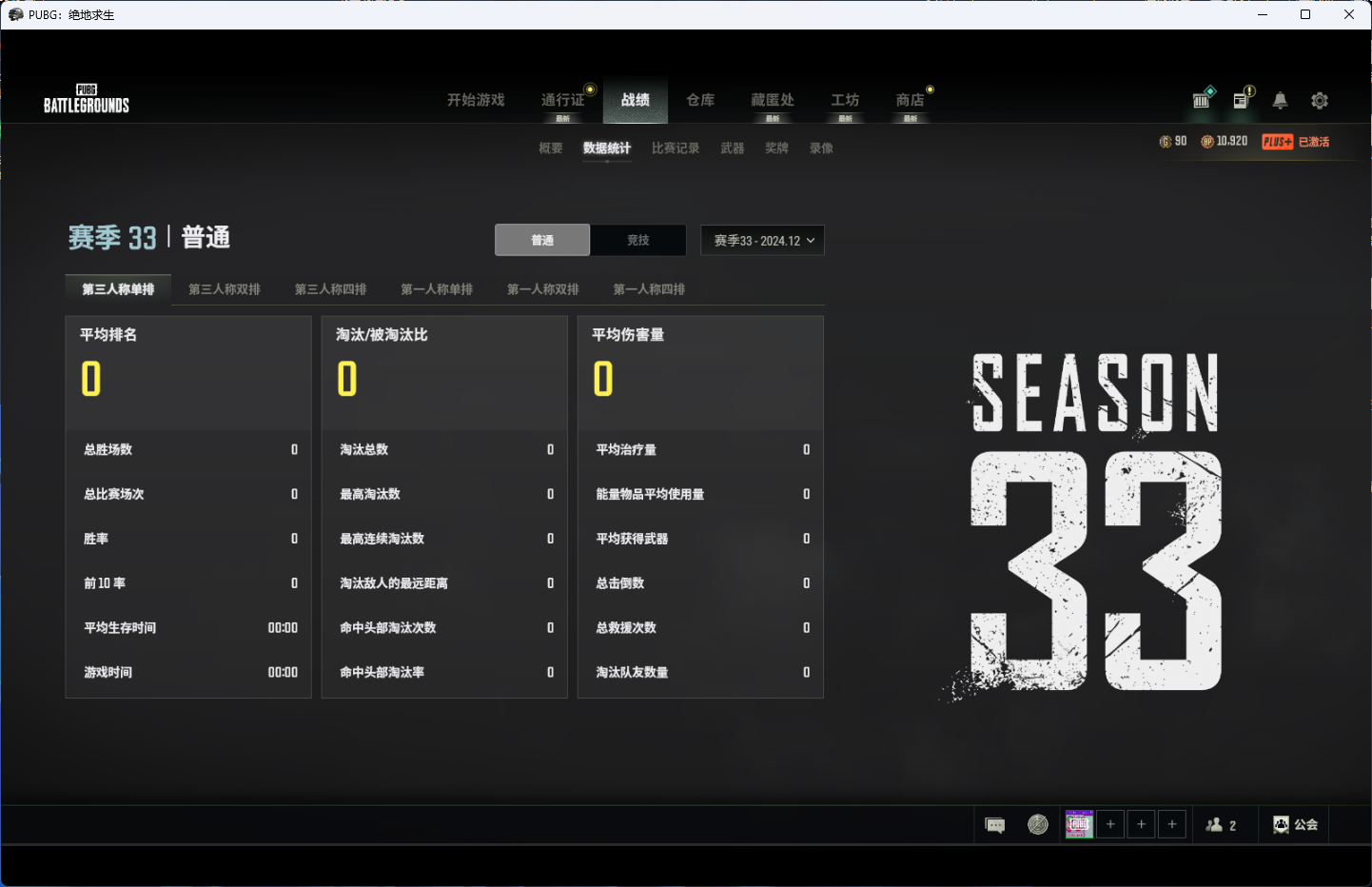Screen dimensions: 1372x887
Task: Click the 胜率 stat row
Action: (188, 539)
